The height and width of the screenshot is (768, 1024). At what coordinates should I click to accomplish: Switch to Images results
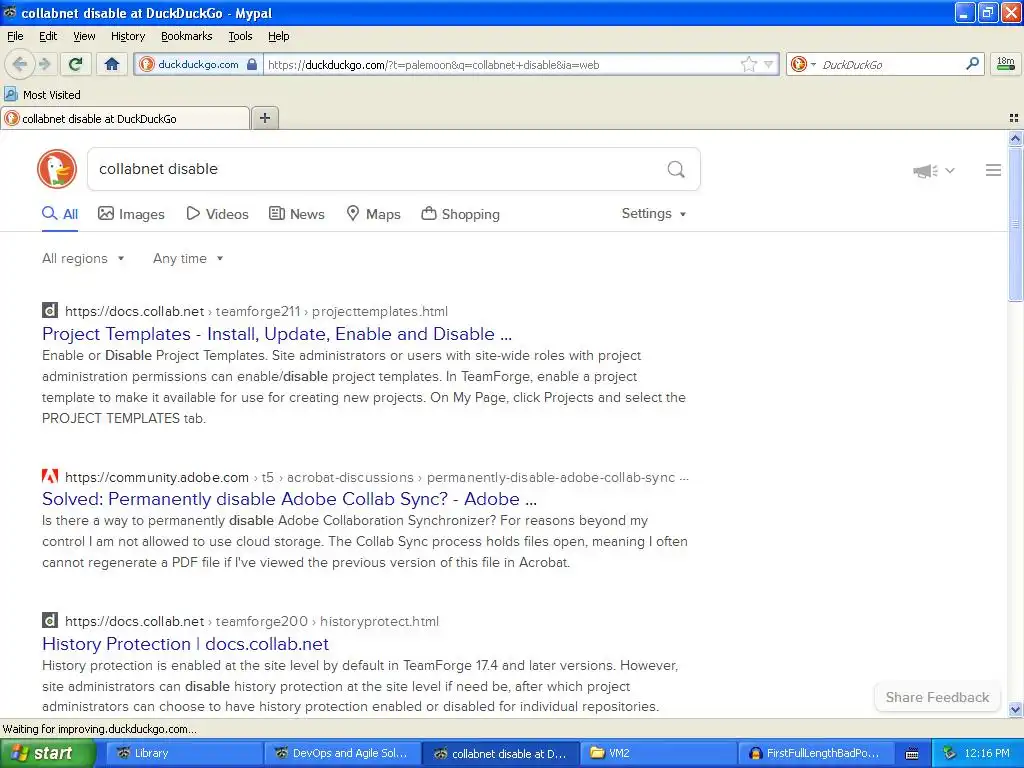click(131, 214)
